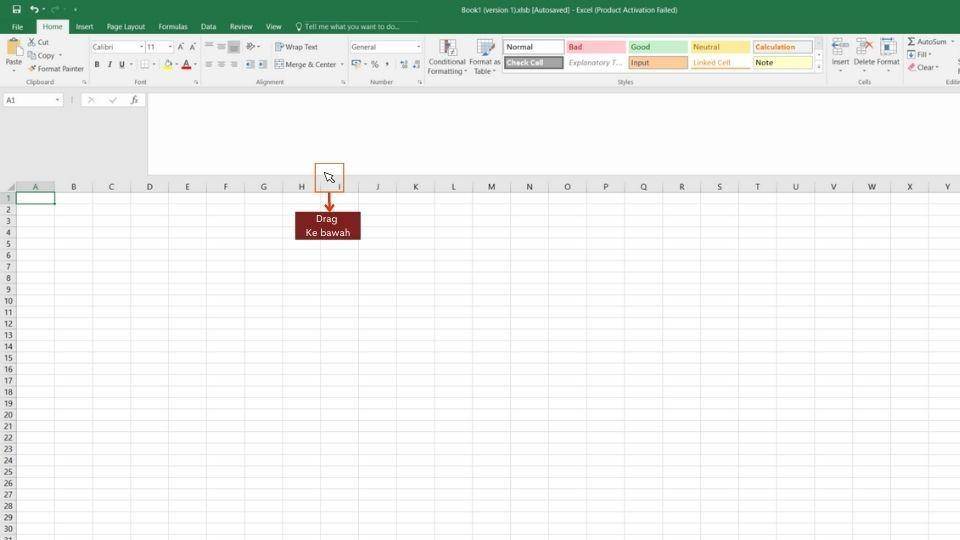Open the Clear dropdown
The width and height of the screenshot is (960, 540).
coord(923,67)
